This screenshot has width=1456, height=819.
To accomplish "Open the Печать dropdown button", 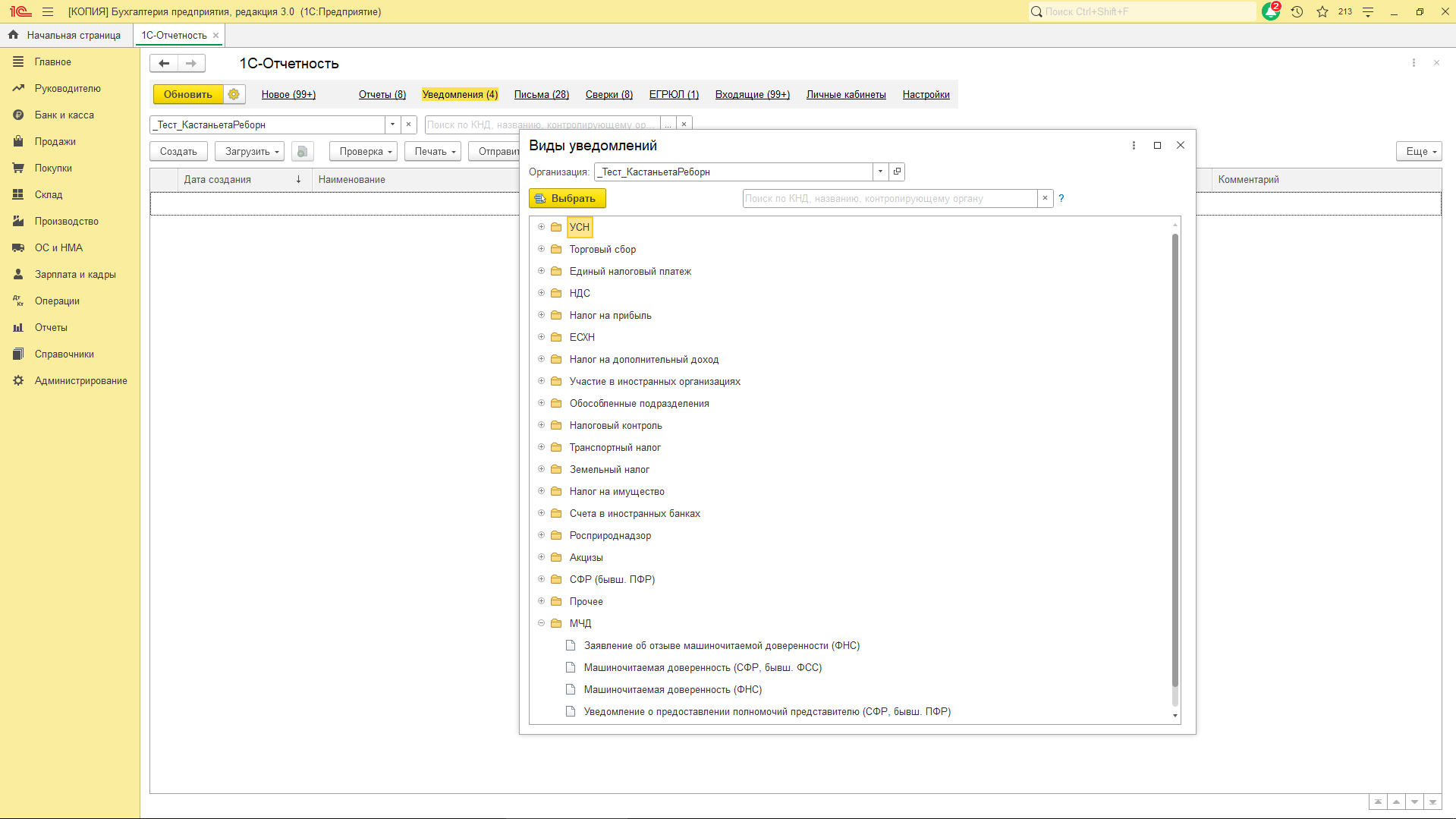I will (432, 152).
